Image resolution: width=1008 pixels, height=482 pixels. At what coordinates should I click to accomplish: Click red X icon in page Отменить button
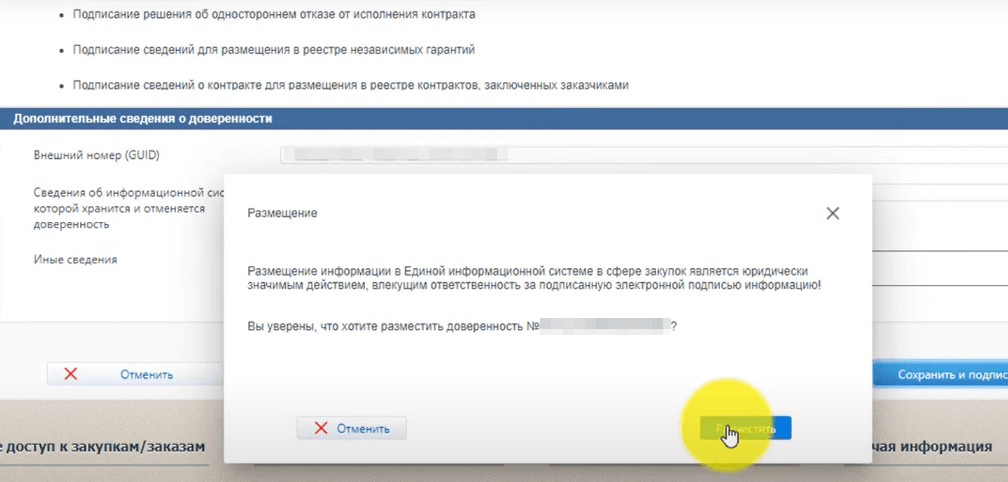pos(71,374)
